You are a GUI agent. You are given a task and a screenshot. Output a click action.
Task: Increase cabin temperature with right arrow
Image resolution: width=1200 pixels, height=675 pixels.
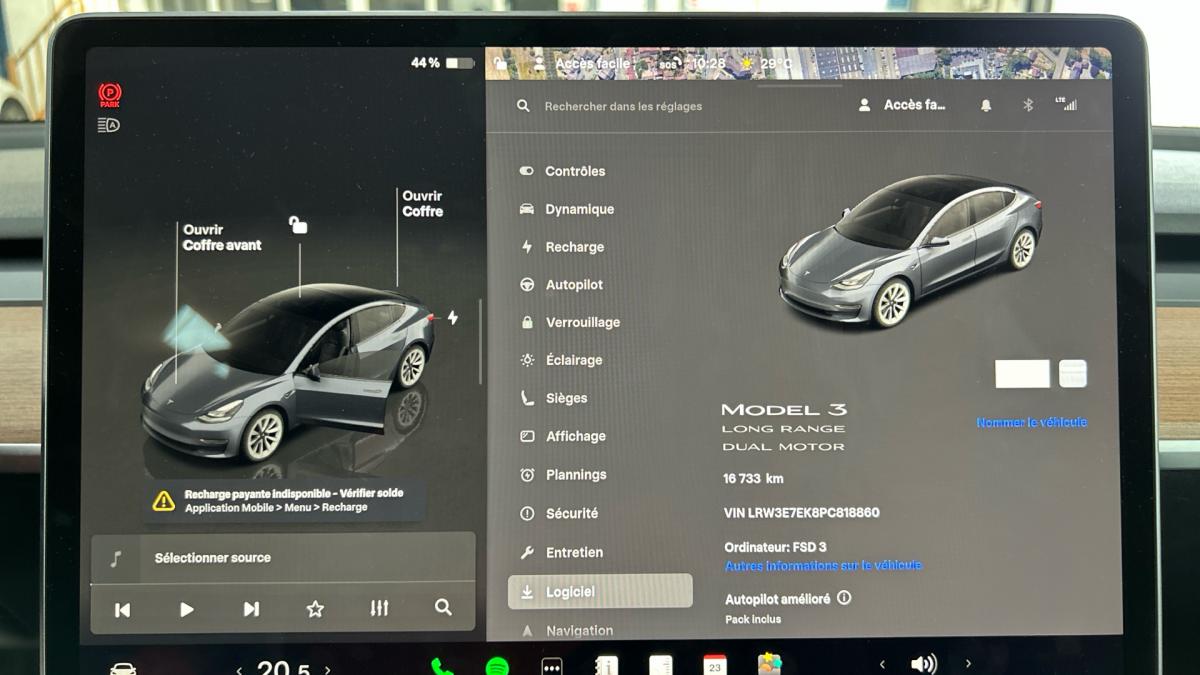327,669
